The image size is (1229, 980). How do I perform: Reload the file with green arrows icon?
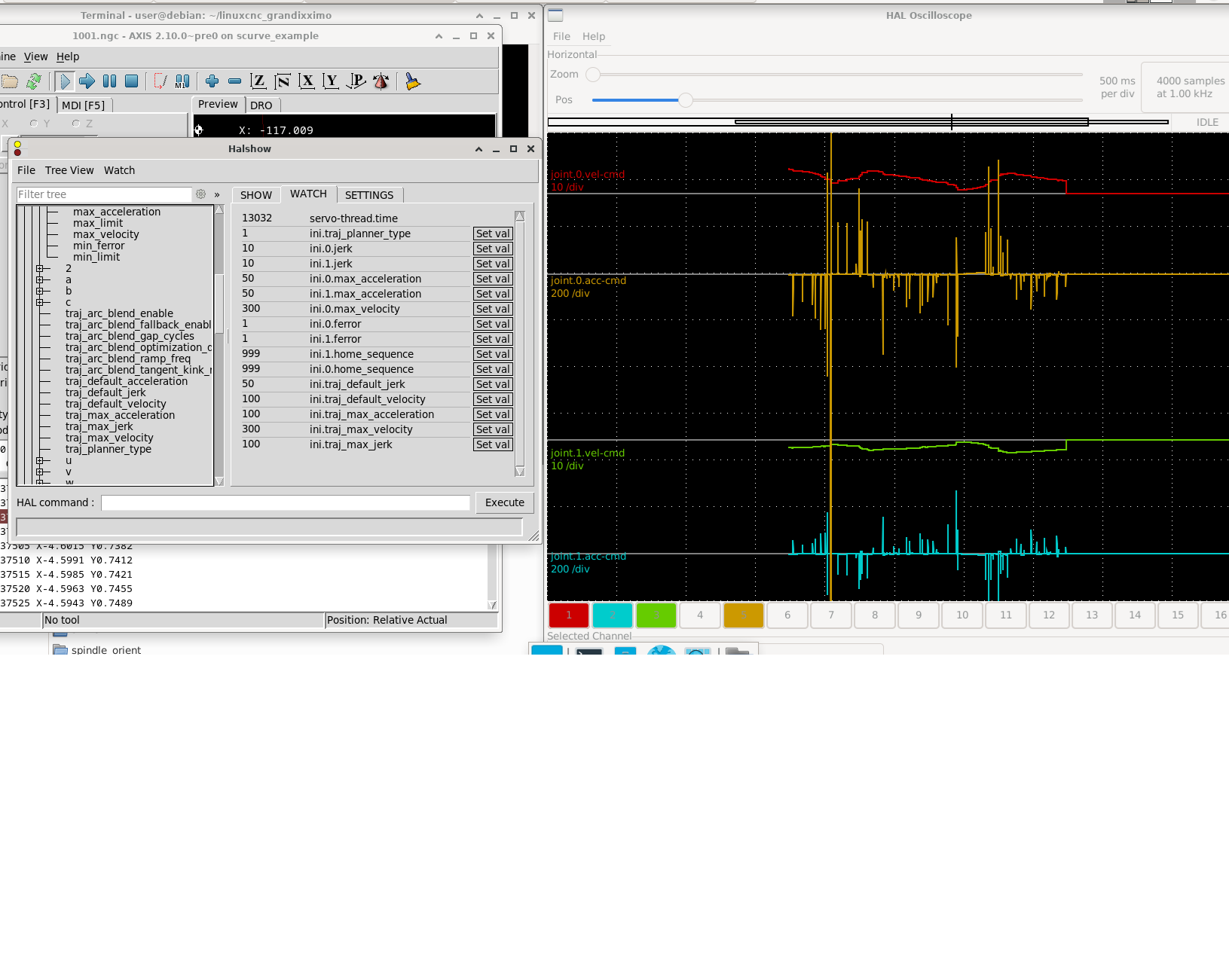(34, 81)
